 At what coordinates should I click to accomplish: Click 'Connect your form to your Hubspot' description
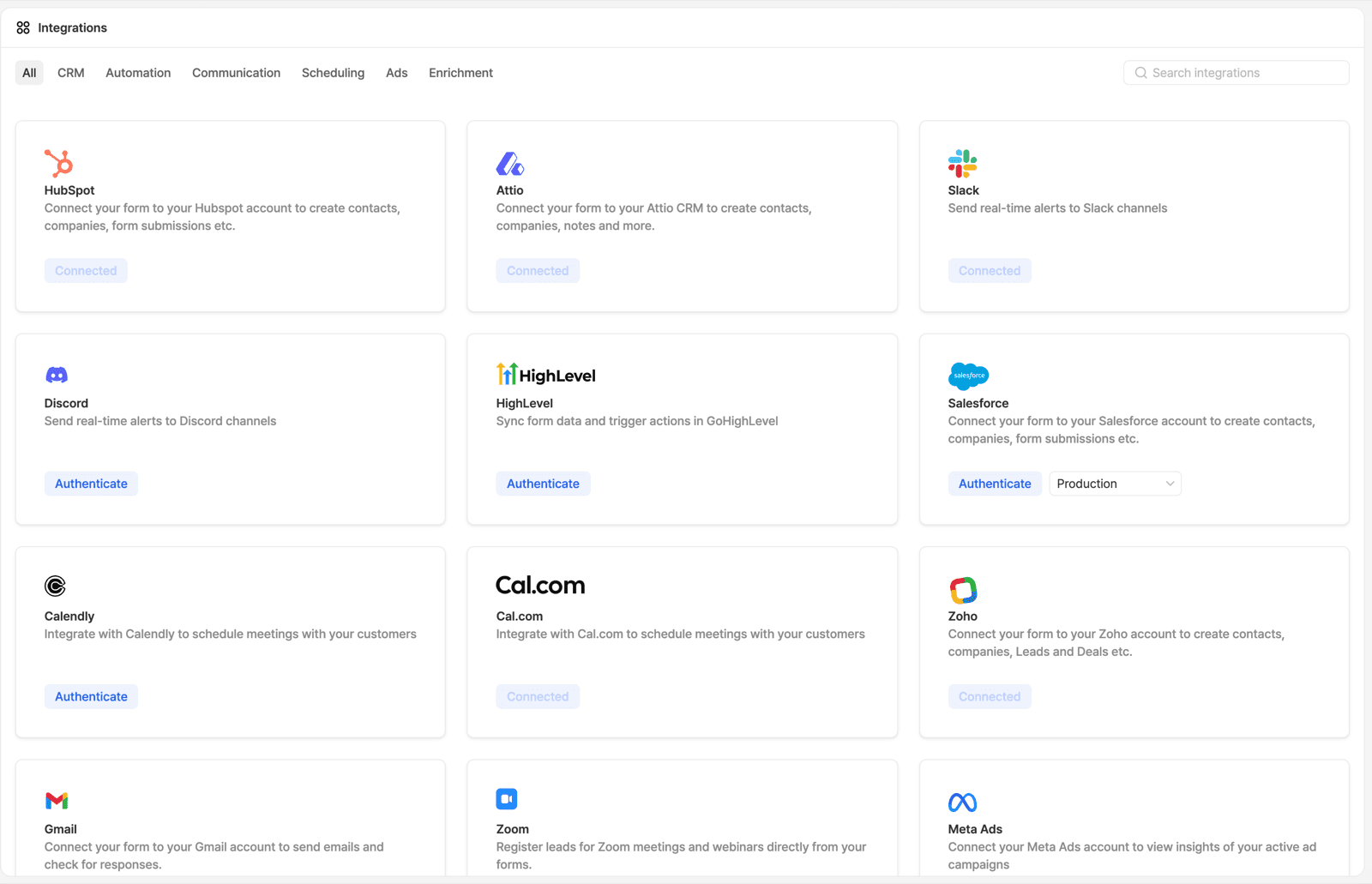tap(222, 217)
